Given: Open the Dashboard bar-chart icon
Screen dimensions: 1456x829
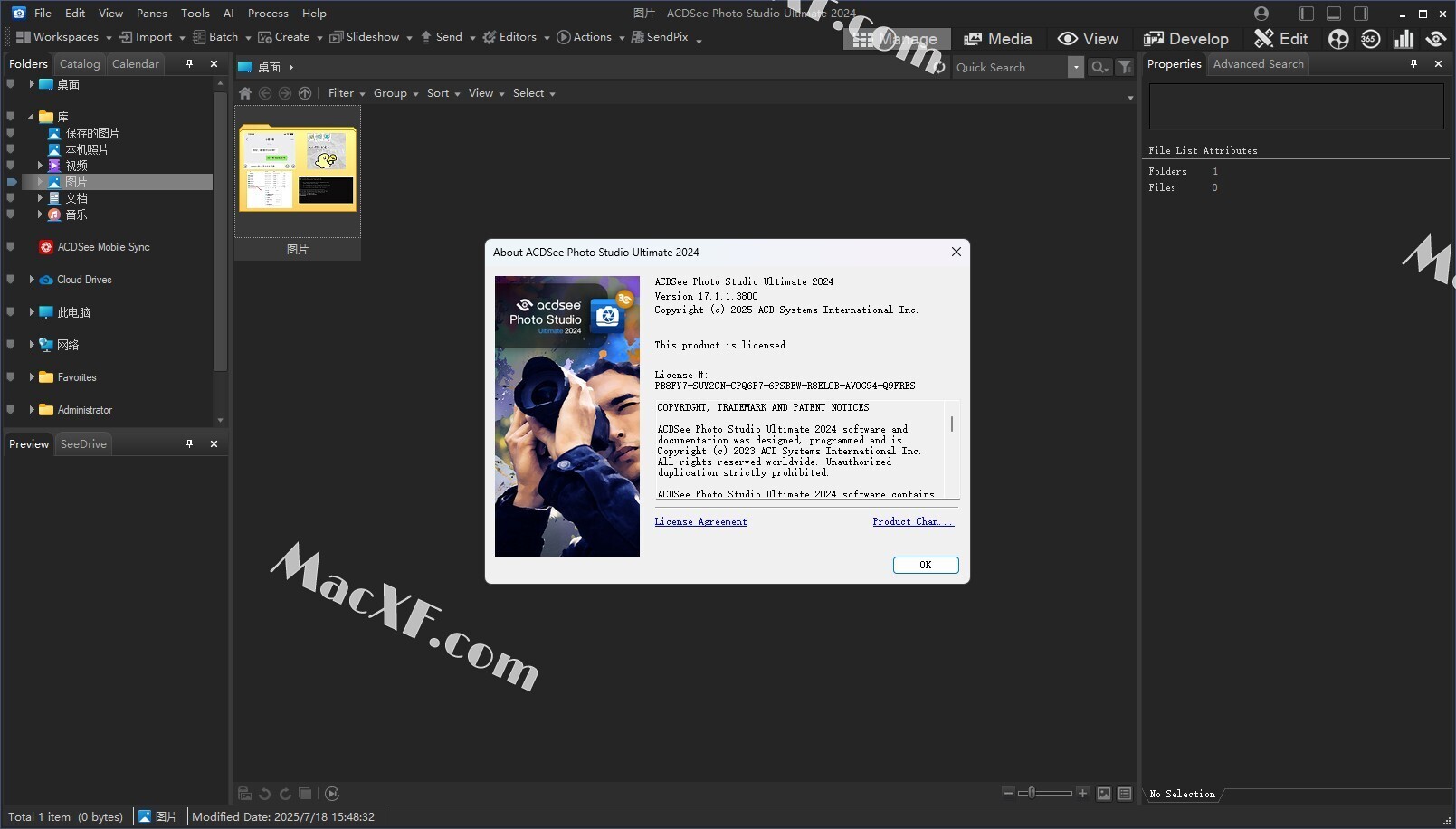Looking at the screenshot, I should pos(1403,39).
